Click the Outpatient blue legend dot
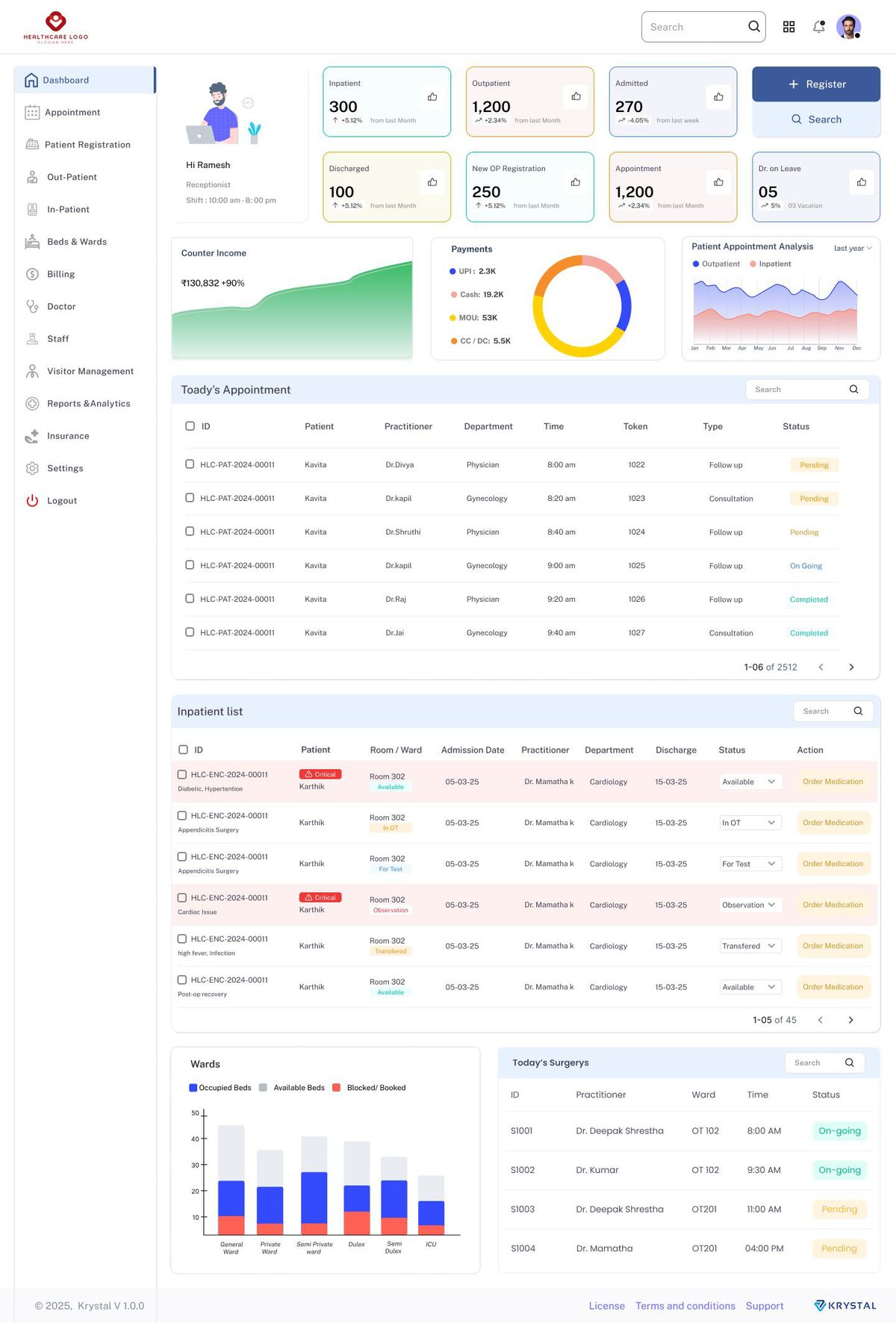The width and height of the screenshot is (896, 1323). pos(696,264)
